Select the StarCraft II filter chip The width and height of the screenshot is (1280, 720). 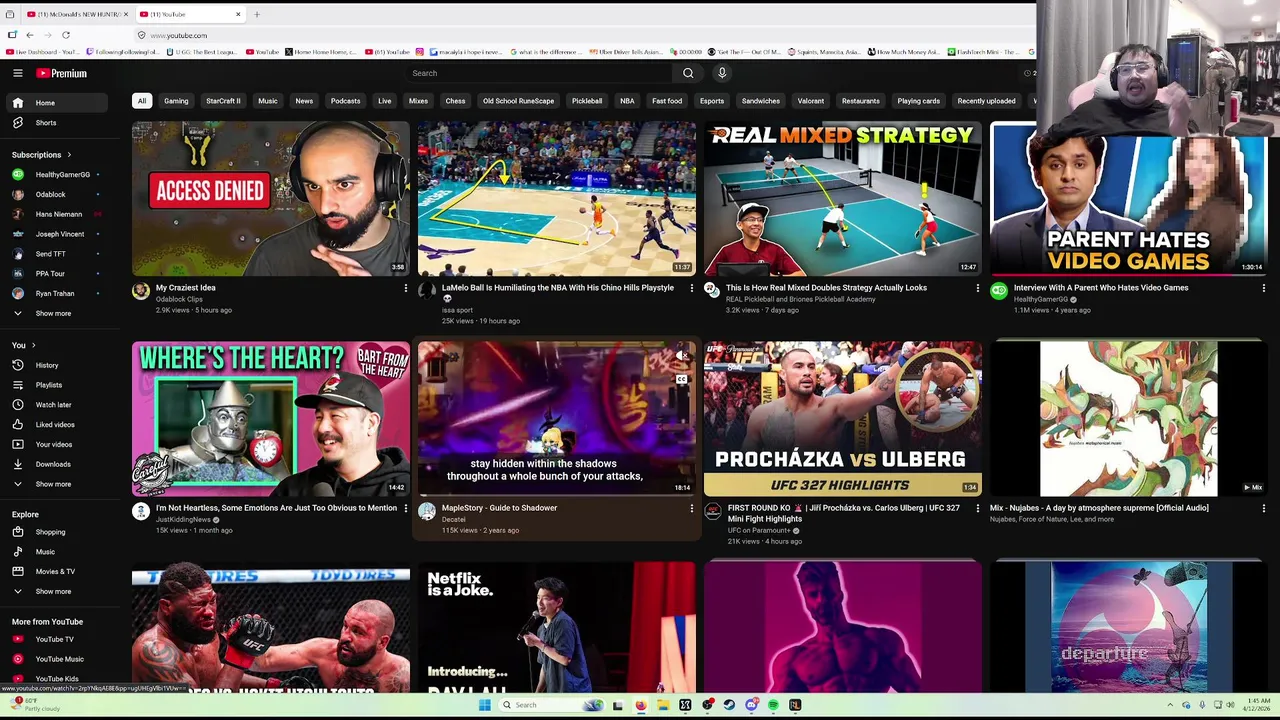tap(223, 101)
